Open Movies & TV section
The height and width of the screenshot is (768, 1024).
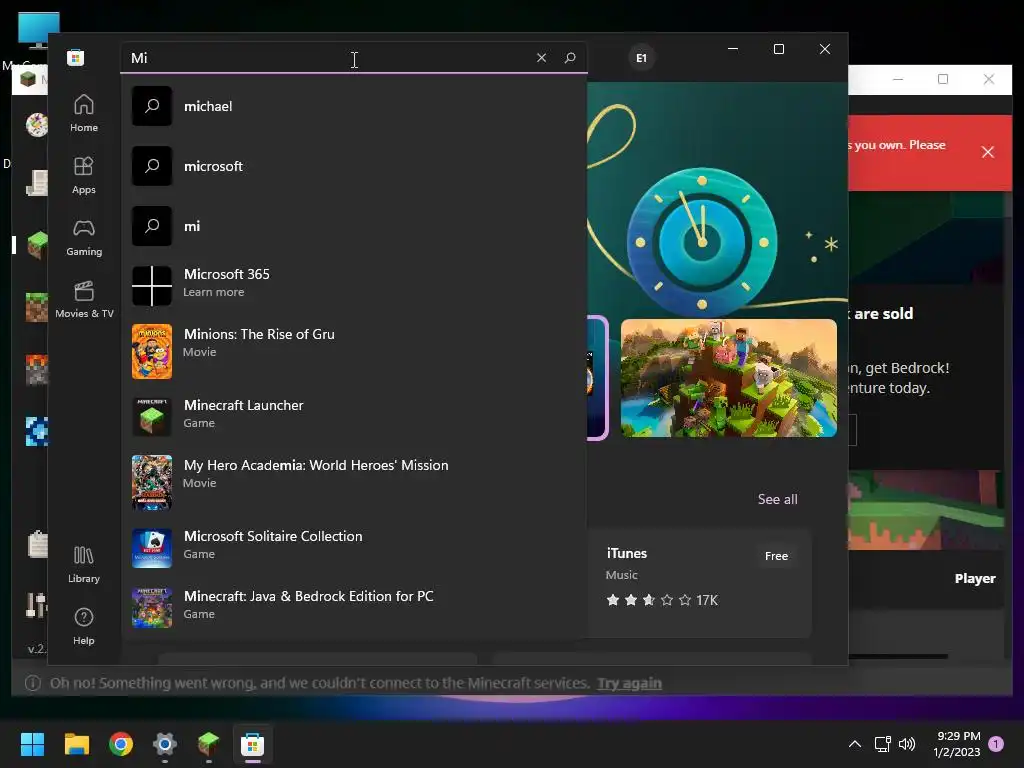(x=84, y=299)
